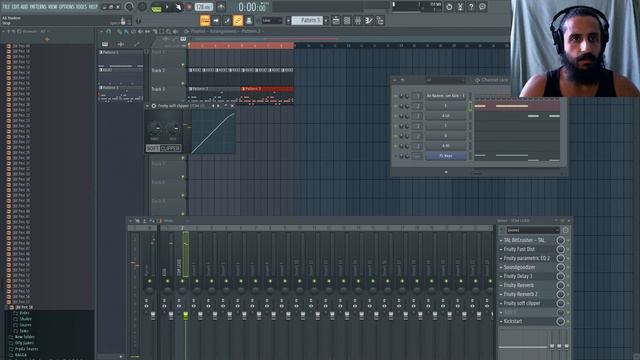The width and height of the screenshot is (640, 360).
Task: Click the add channel plus button
Action: click(446, 172)
